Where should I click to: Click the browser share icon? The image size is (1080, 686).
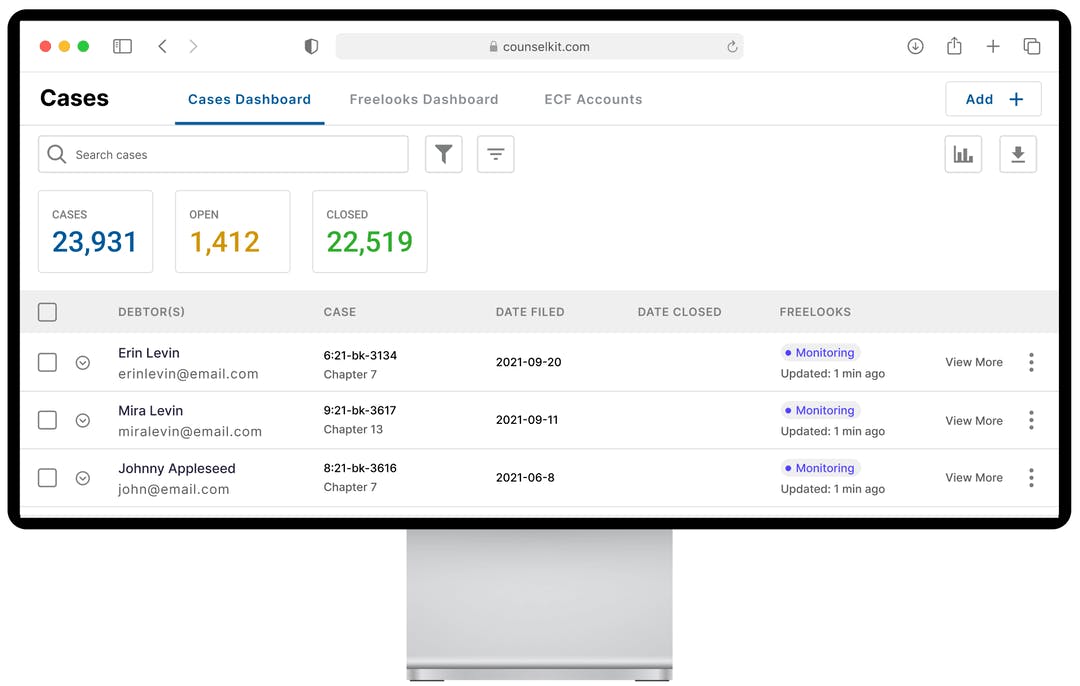coord(954,45)
